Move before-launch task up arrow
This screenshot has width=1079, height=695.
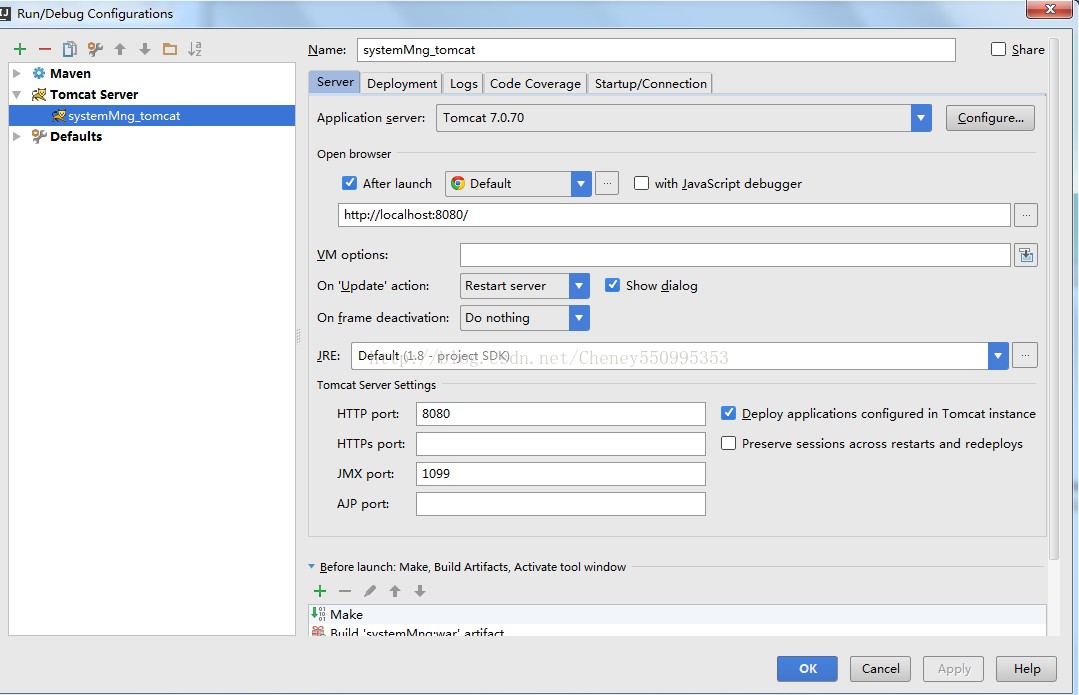point(395,591)
